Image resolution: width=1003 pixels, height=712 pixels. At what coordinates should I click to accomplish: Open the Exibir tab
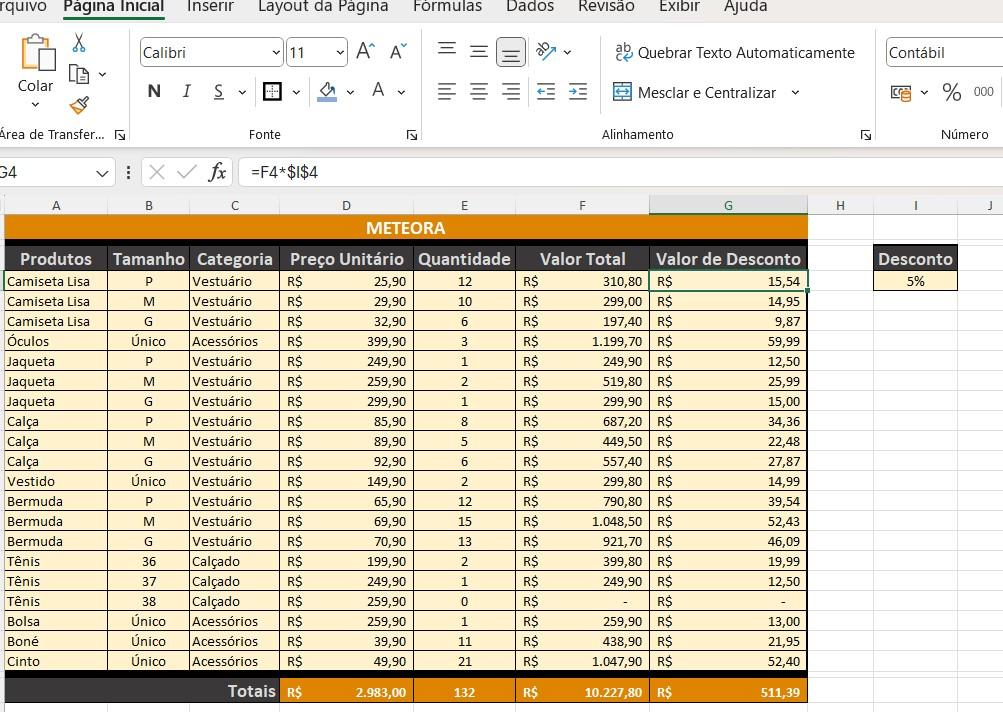(679, 7)
